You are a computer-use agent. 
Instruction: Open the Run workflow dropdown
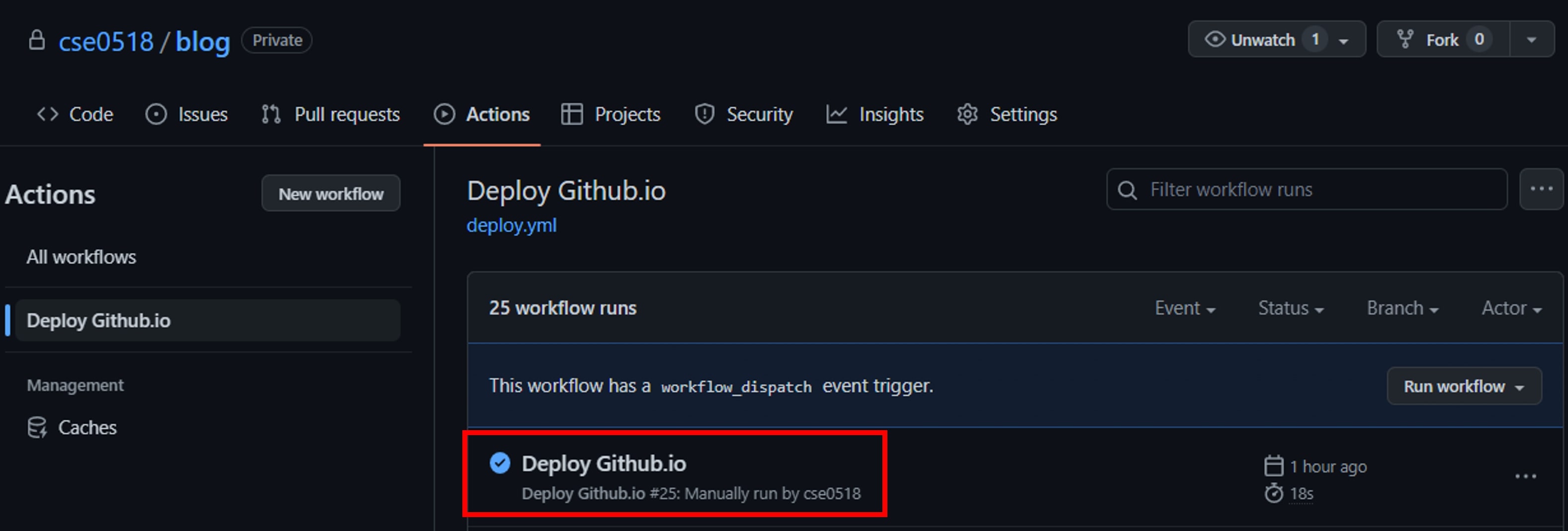(x=1464, y=386)
